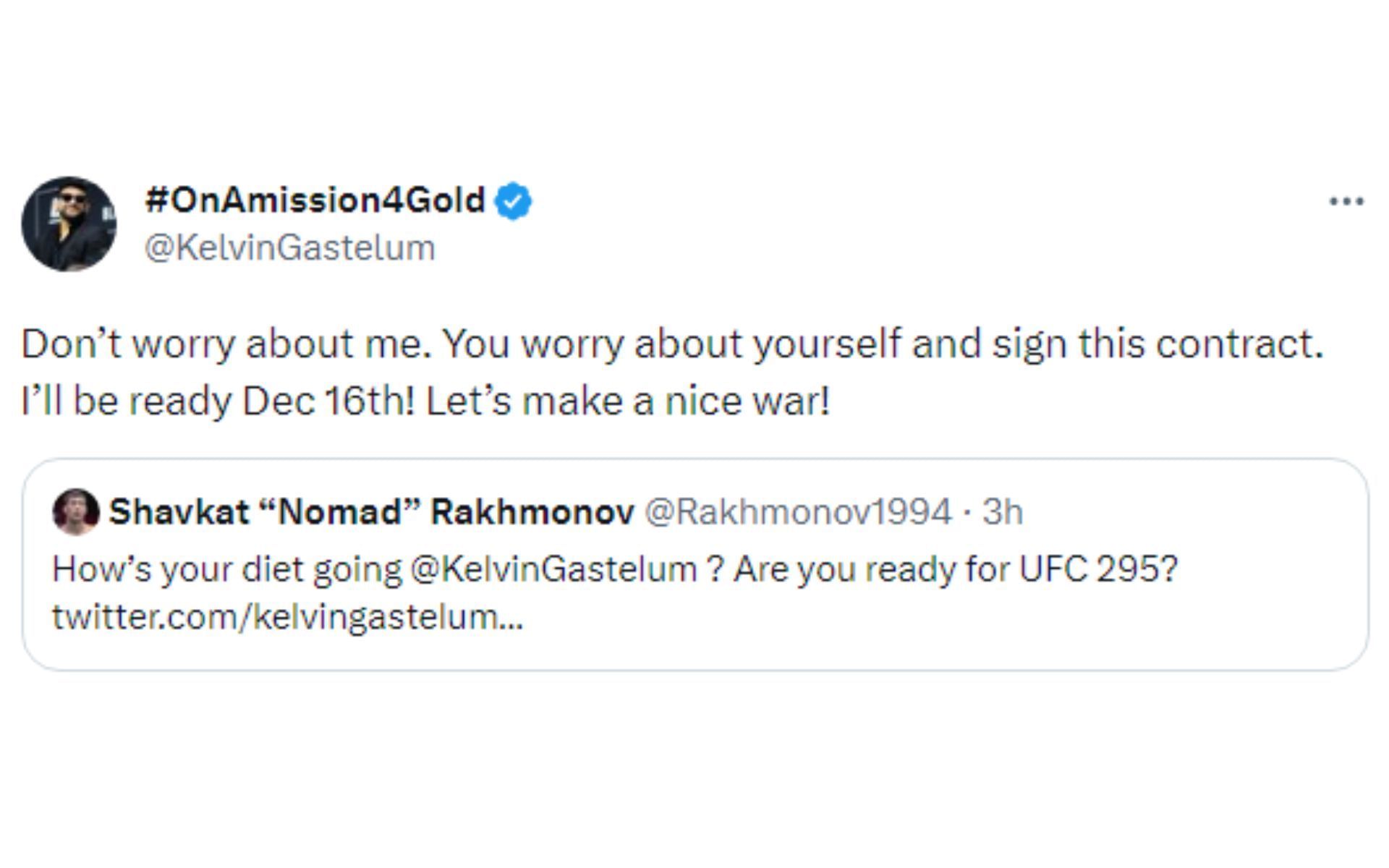1389x868 pixels.
Task: Open the @KelvinGastelum handle under the name
Action: coord(289,247)
